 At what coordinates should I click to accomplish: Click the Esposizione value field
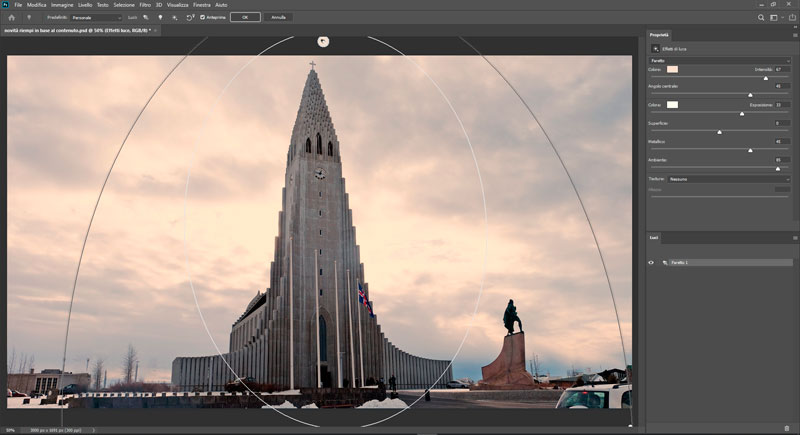coord(782,105)
